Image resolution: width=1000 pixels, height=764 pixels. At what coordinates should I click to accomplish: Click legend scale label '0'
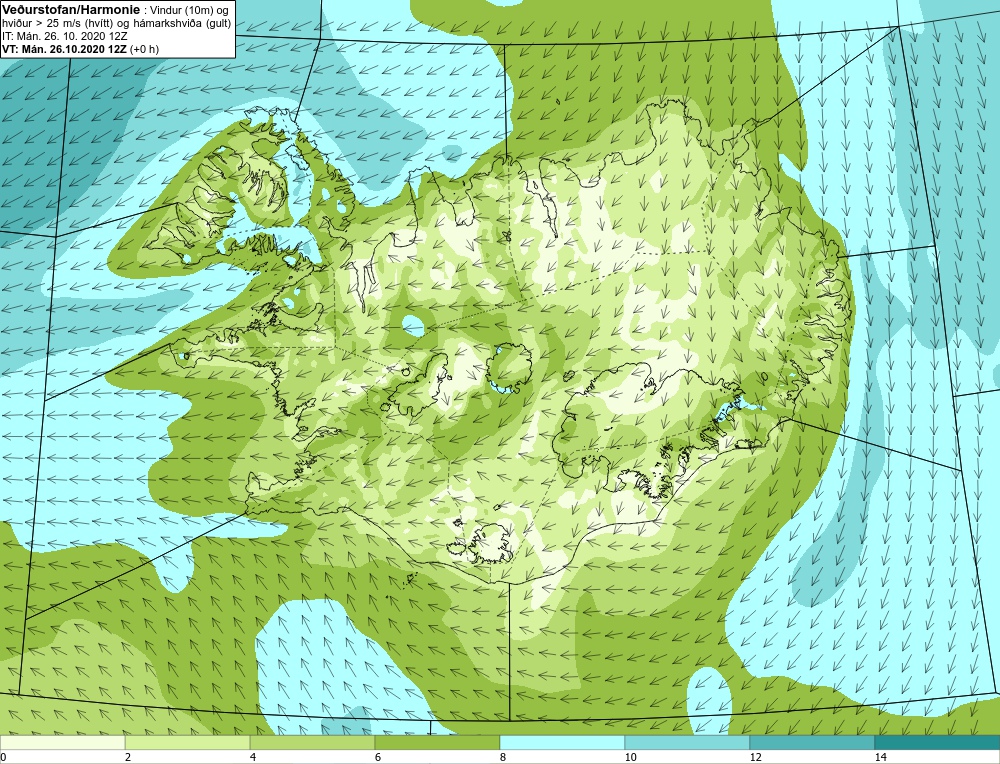point(3,757)
